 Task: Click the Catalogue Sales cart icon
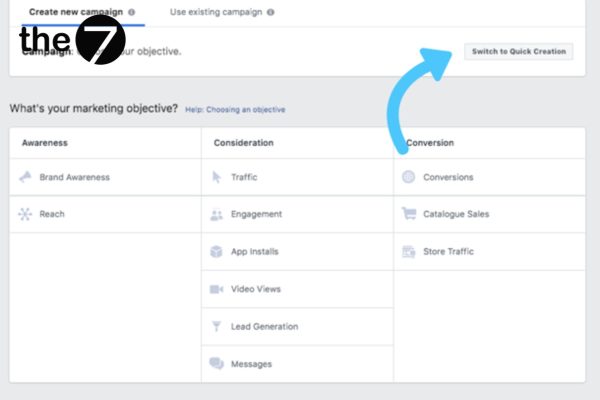[408, 214]
